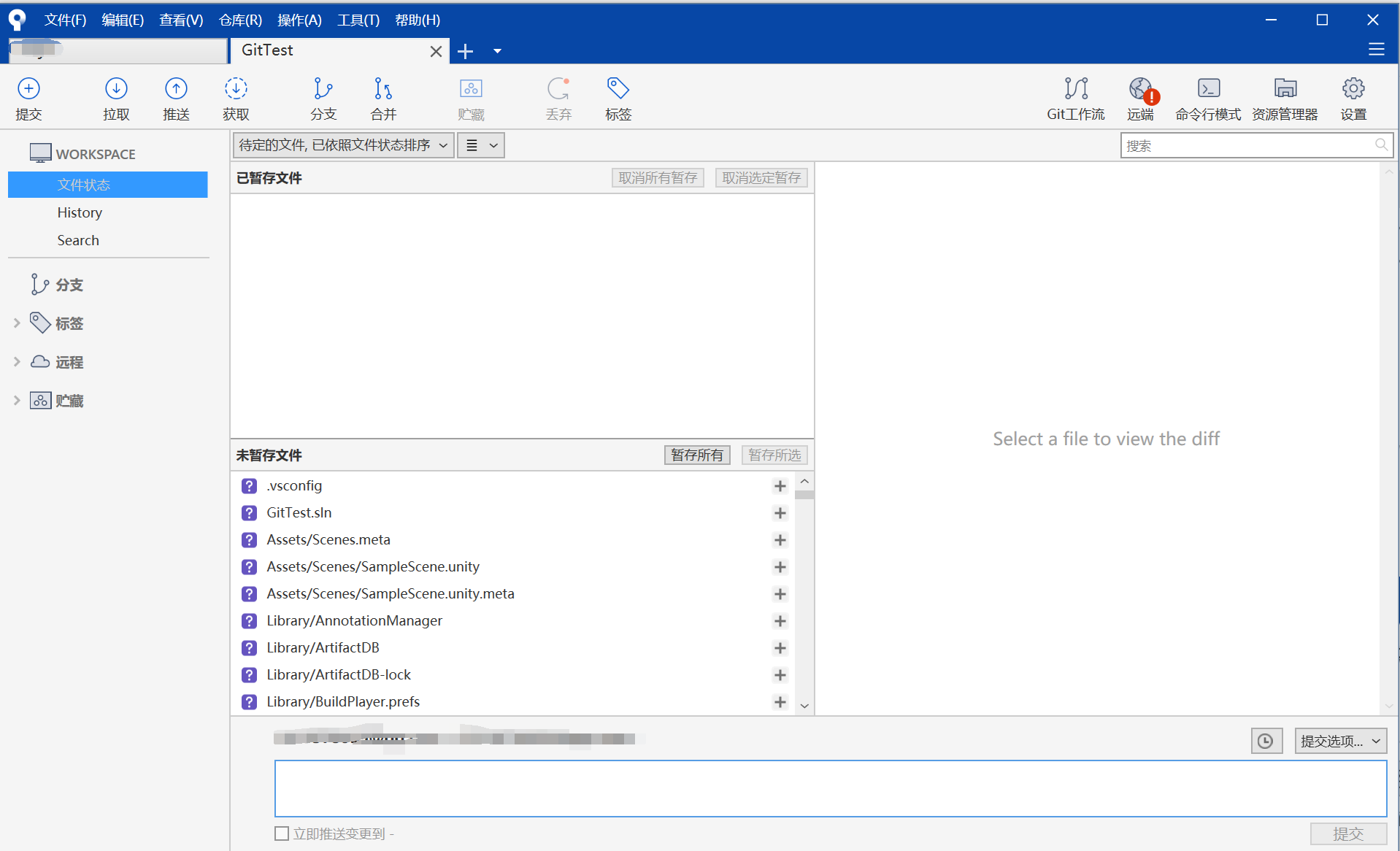1400x851 pixels.
Task: Click the 暂存所有 button
Action: coord(697,455)
